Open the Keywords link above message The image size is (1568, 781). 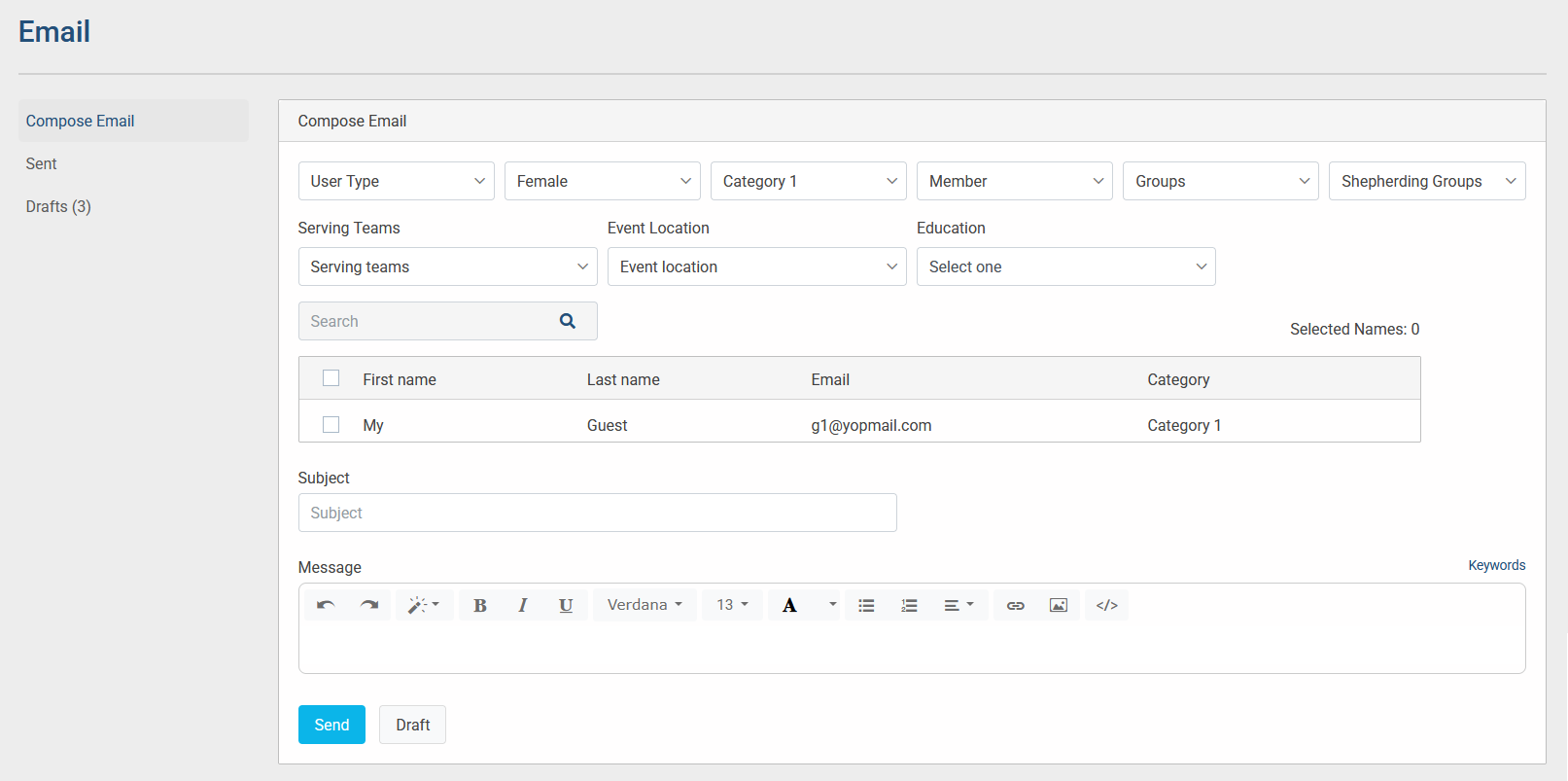tap(1496, 565)
